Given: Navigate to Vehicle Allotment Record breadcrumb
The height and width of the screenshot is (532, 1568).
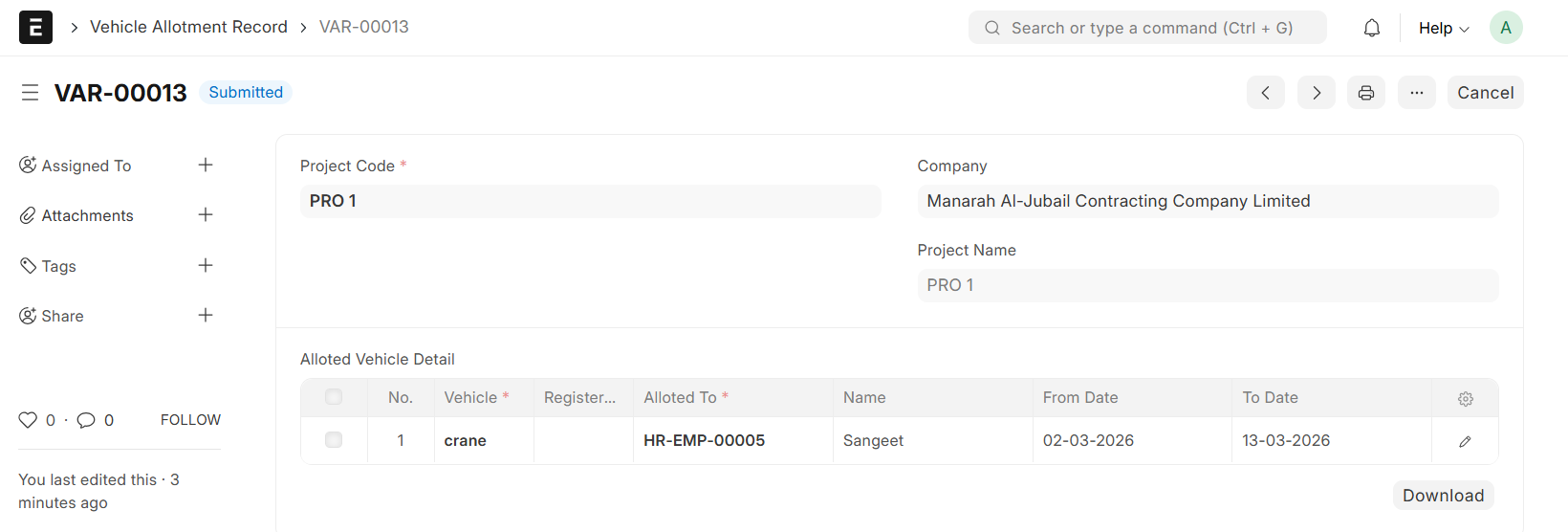Looking at the screenshot, I should tap(188, 27).
